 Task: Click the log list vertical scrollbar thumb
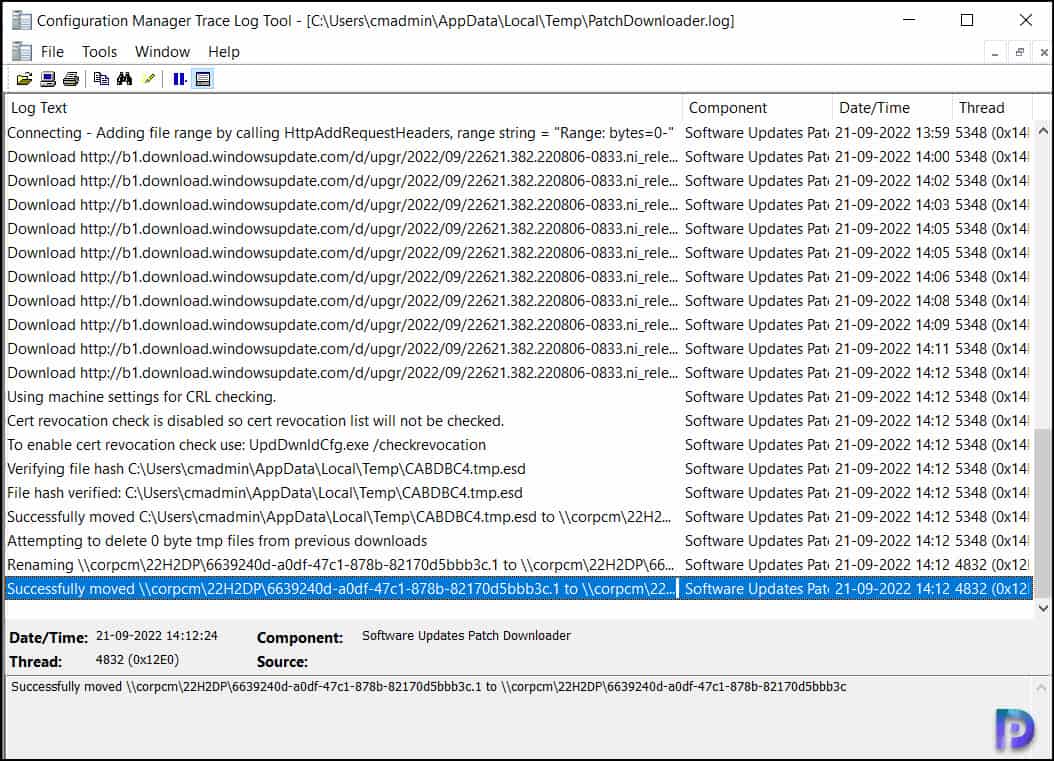tap(1043, 514)
